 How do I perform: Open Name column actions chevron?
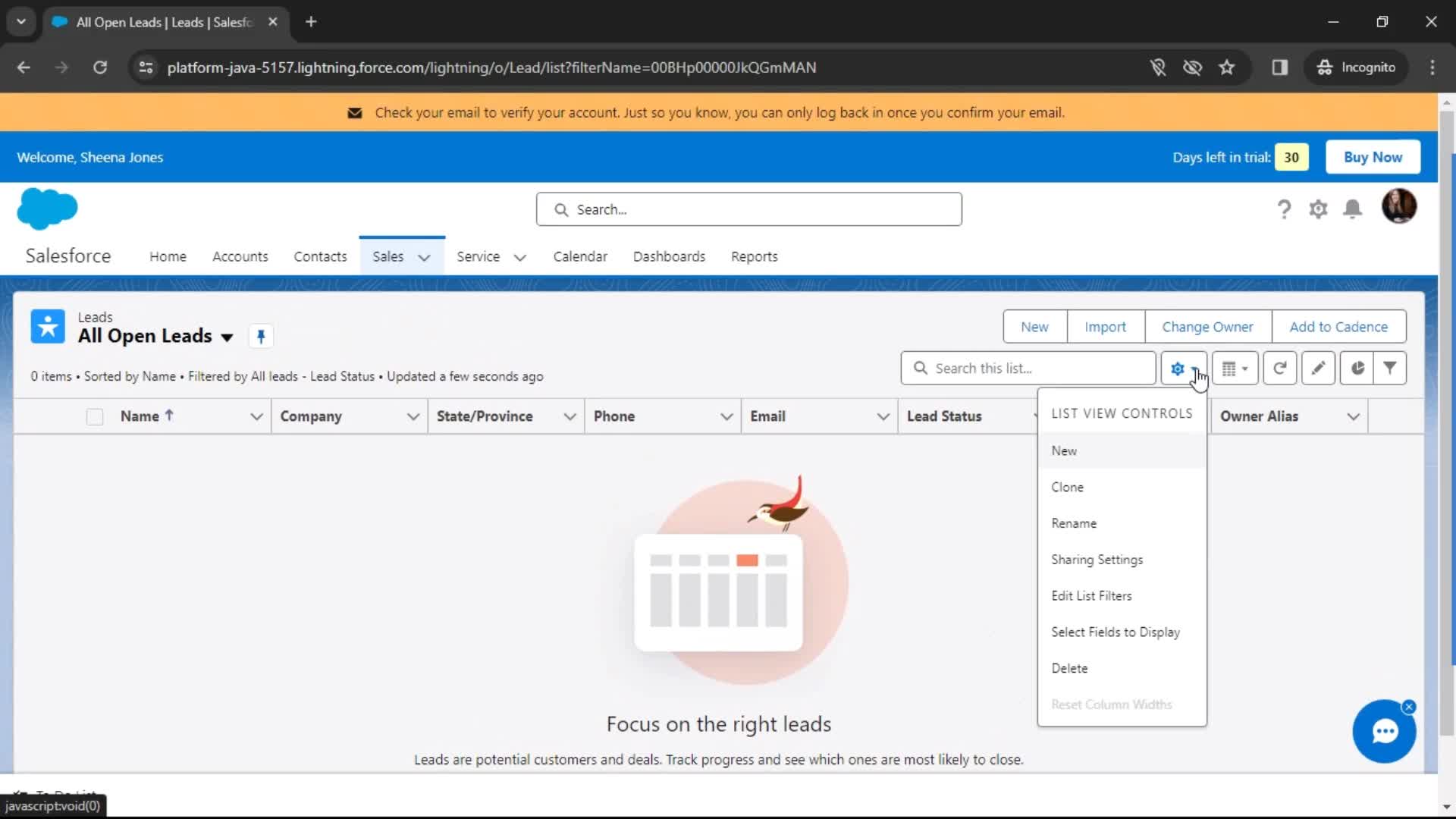pos(256,416)
